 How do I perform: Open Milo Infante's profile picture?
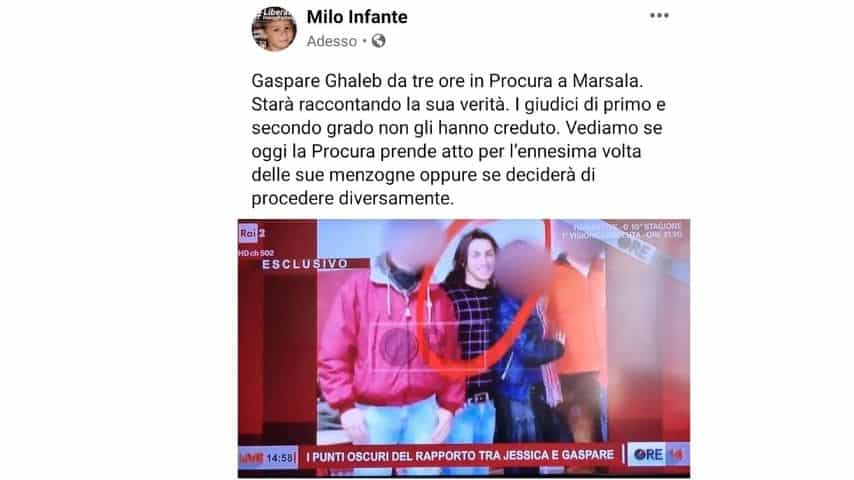click(x=274, y=29)
